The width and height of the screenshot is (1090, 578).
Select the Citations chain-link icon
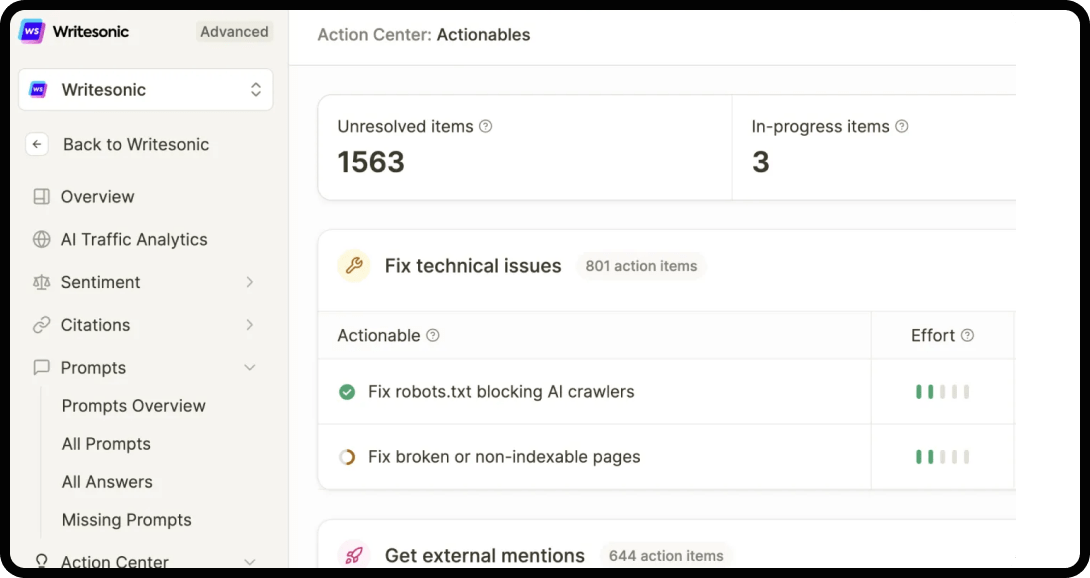[x=41, y=324]
